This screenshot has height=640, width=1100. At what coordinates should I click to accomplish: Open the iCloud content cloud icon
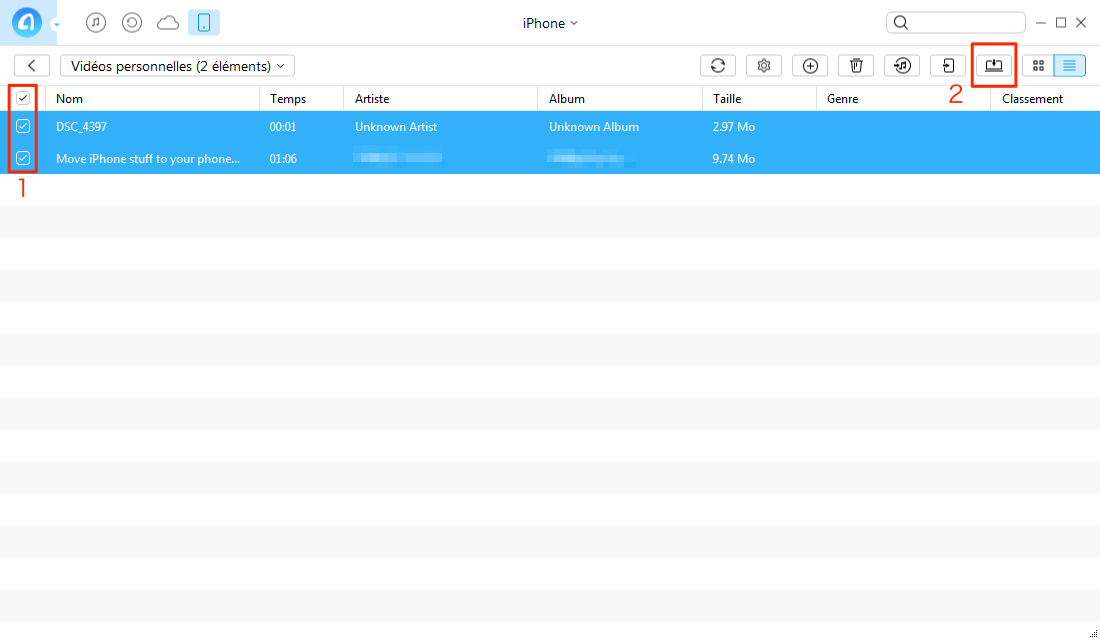coord(168,23)
